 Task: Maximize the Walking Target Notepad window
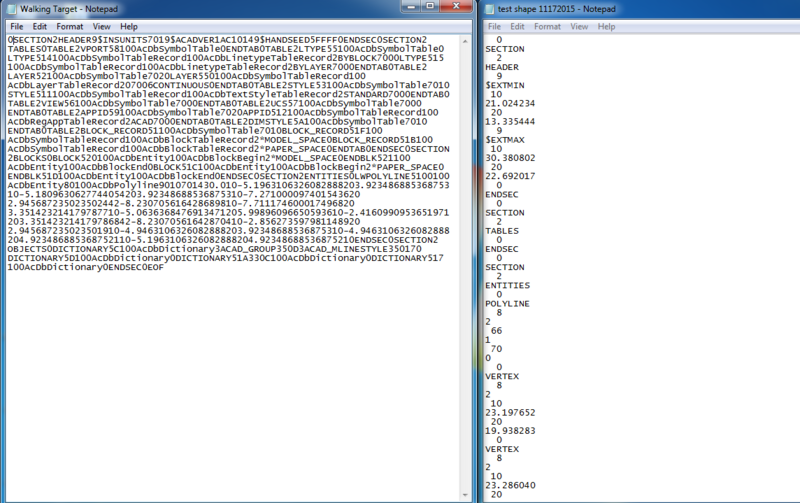click(x=430, y=6)
